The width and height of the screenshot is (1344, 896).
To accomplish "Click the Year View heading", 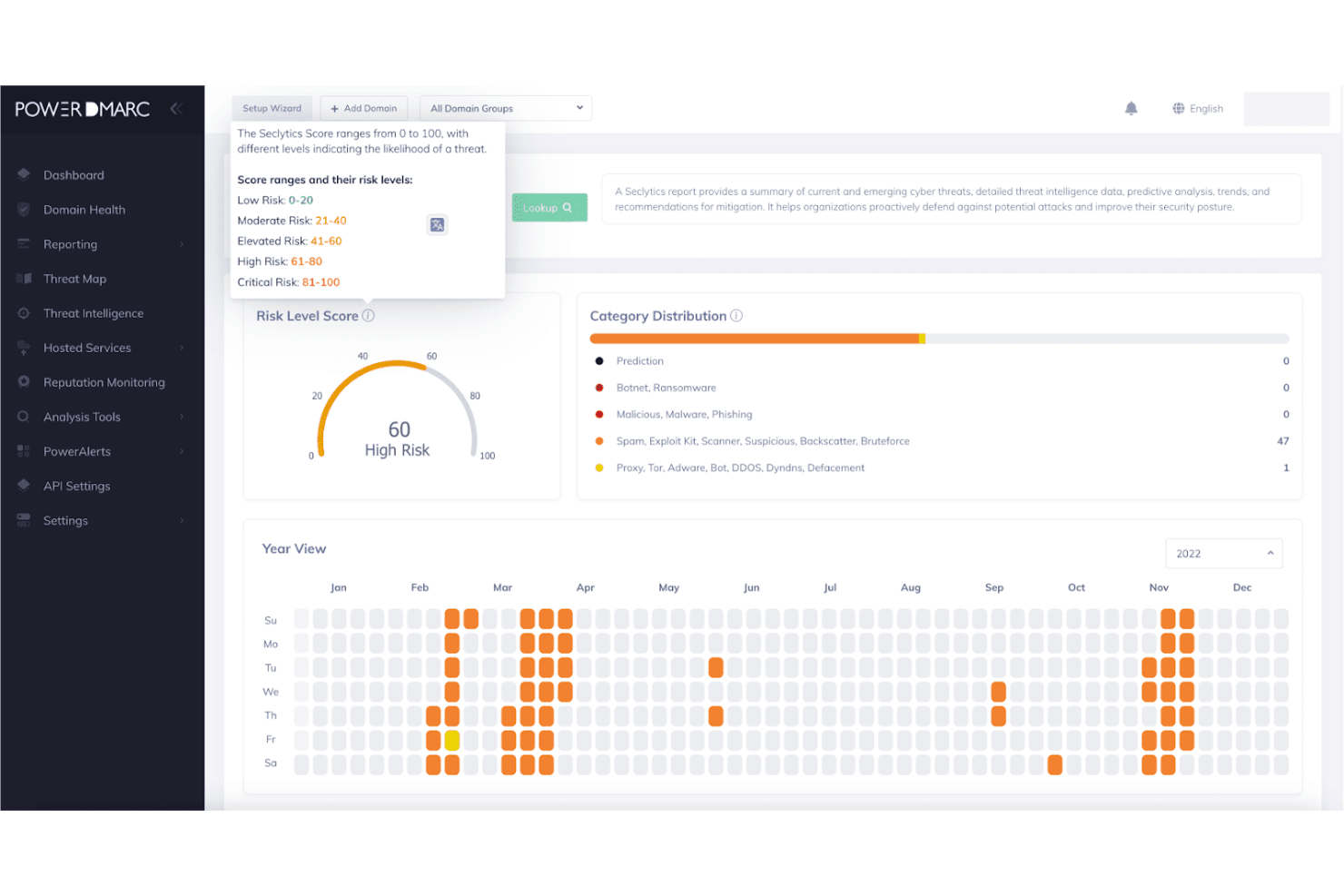I will click(x=294, y=548).
